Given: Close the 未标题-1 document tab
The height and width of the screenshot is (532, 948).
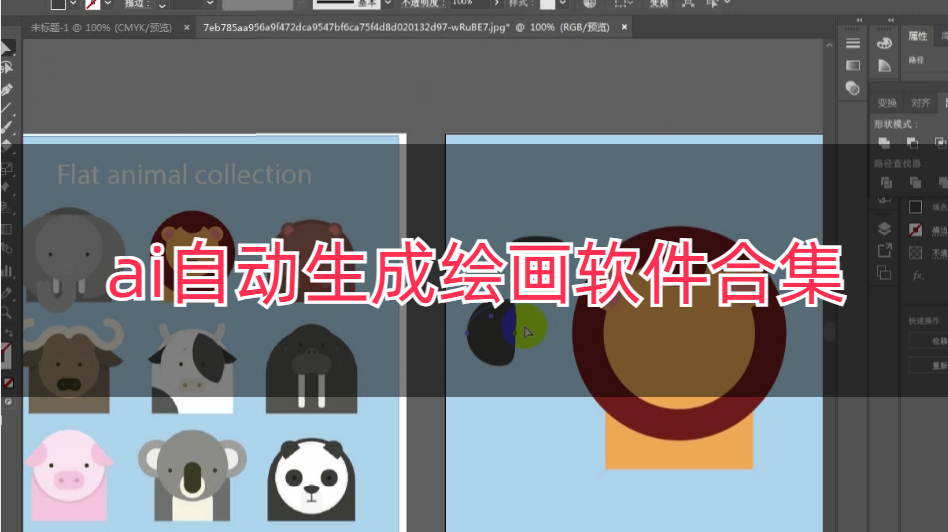Looking at the screenshot, I should click(x=186, y=27).
